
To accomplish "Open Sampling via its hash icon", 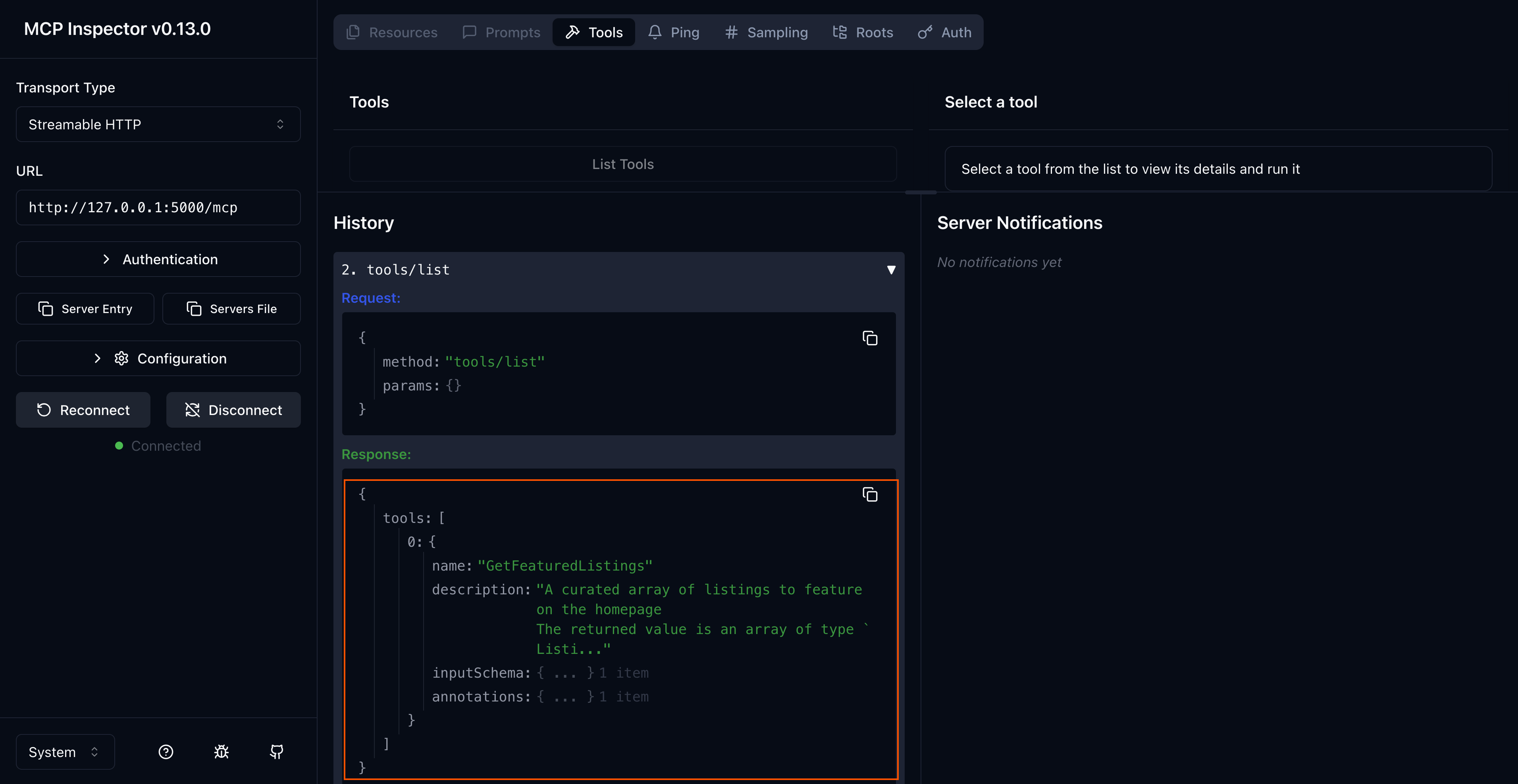I will tap(731, 33).
